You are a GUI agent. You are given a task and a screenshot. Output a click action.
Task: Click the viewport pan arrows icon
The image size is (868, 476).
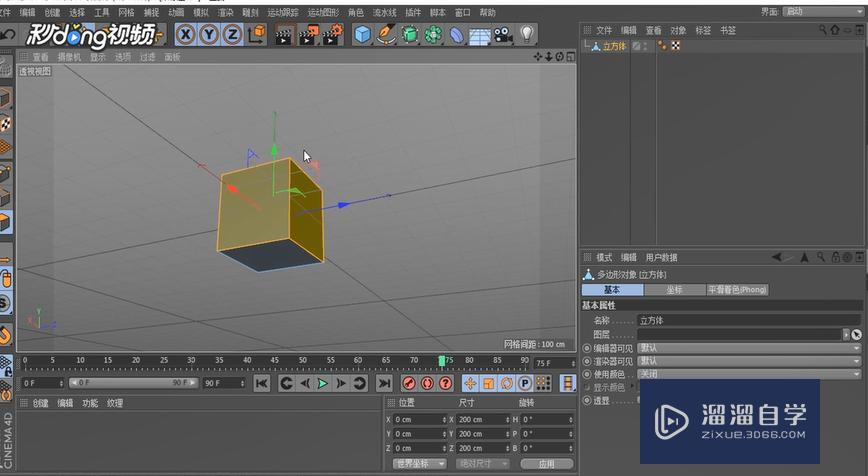point(538,56)
